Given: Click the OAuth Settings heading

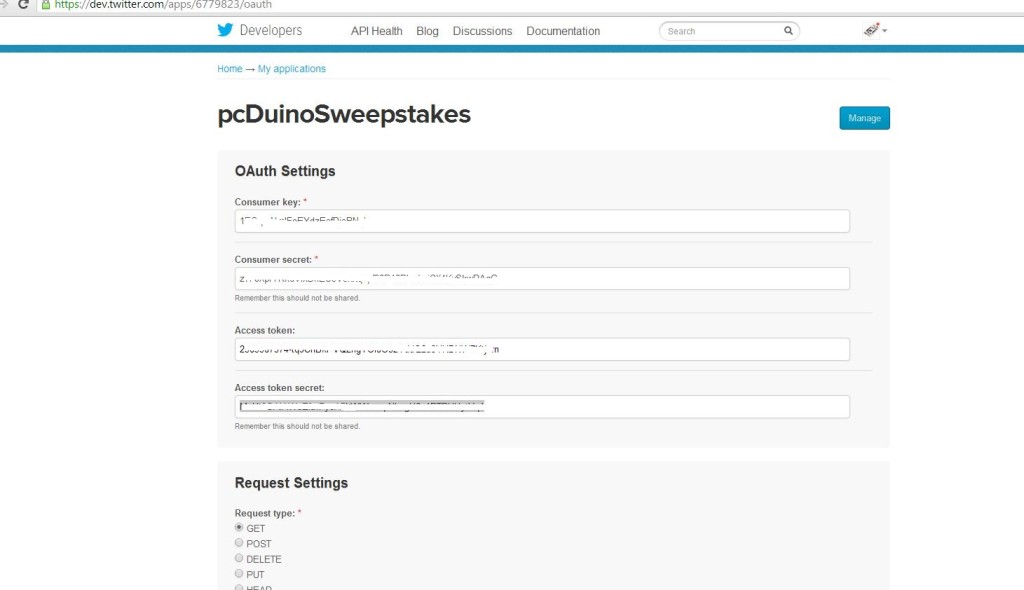Looking at the screenshot, I should pyautogui.click(x=285, y=171).
